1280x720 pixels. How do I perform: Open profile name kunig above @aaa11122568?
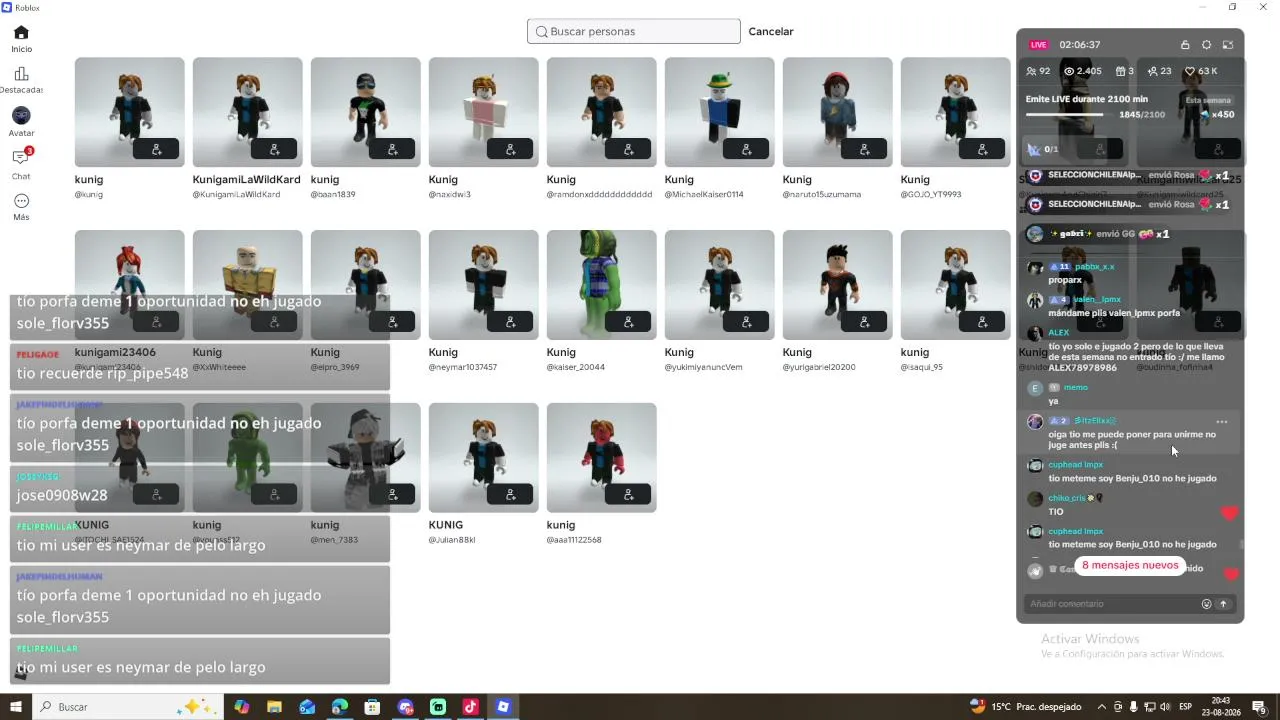(x=561, y=525)
